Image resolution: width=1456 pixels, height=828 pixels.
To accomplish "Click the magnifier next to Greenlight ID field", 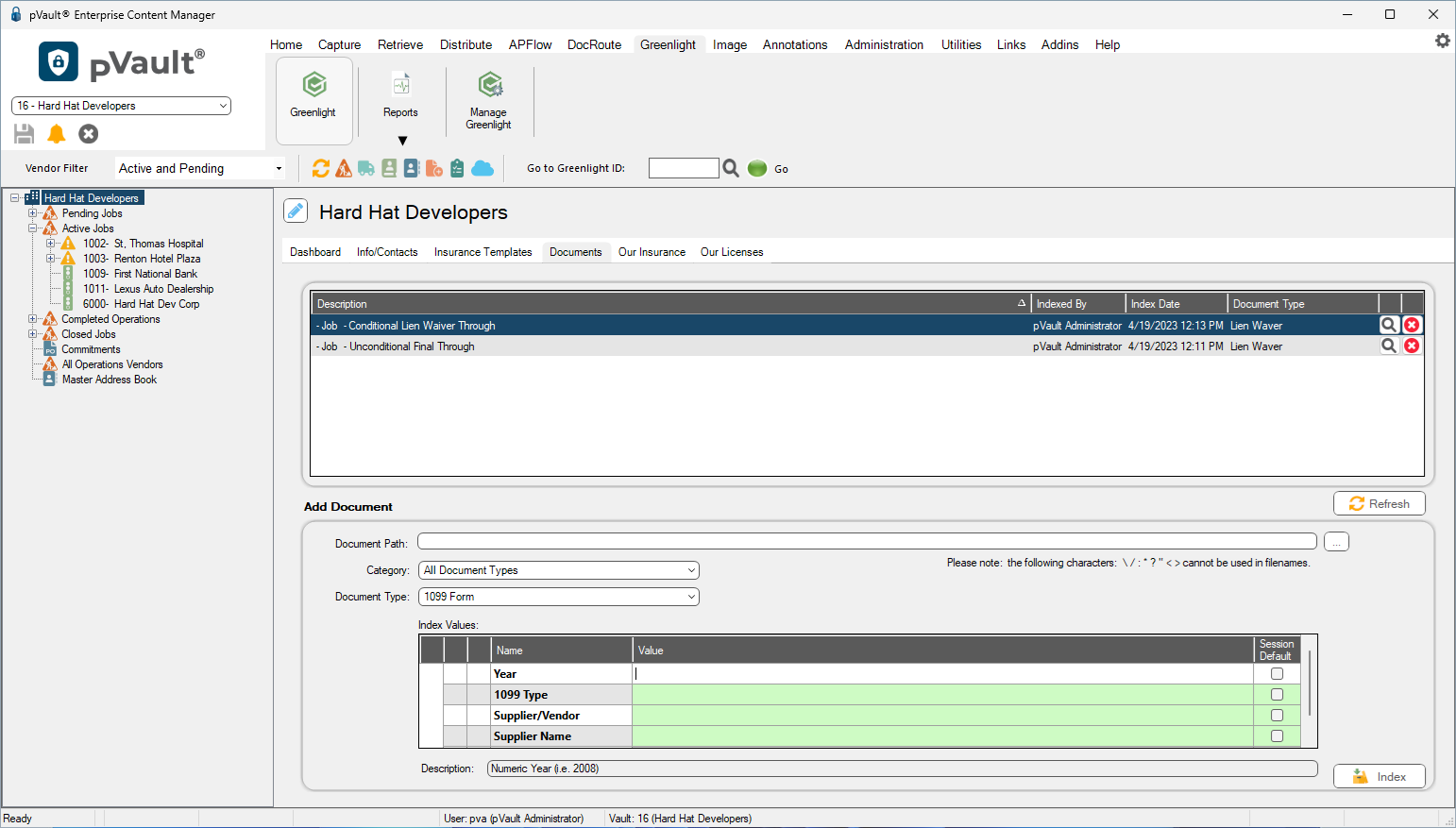I will pyautogui.click(x=731, y=168).
